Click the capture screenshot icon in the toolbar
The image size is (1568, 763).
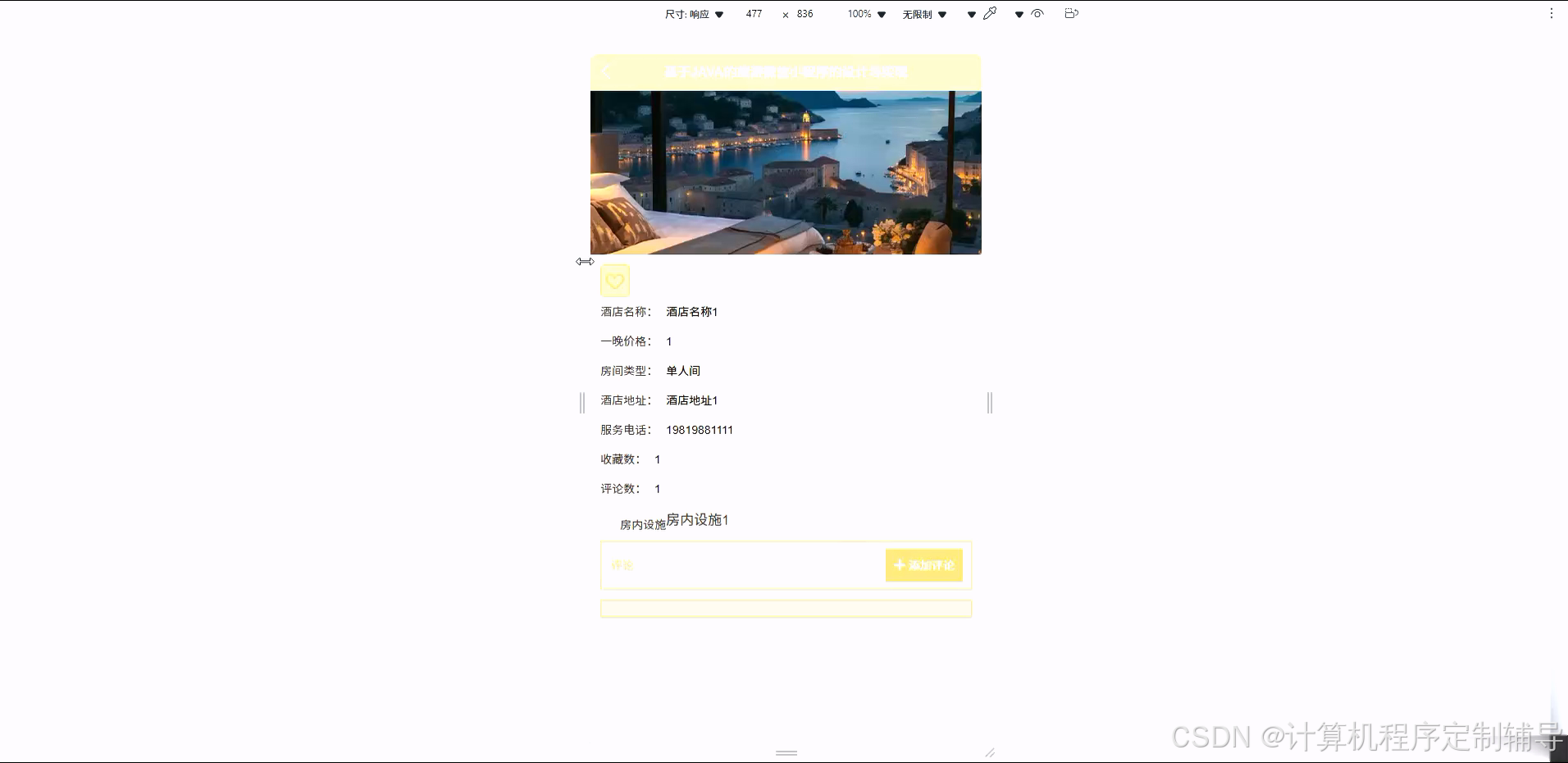[1071, 13]
